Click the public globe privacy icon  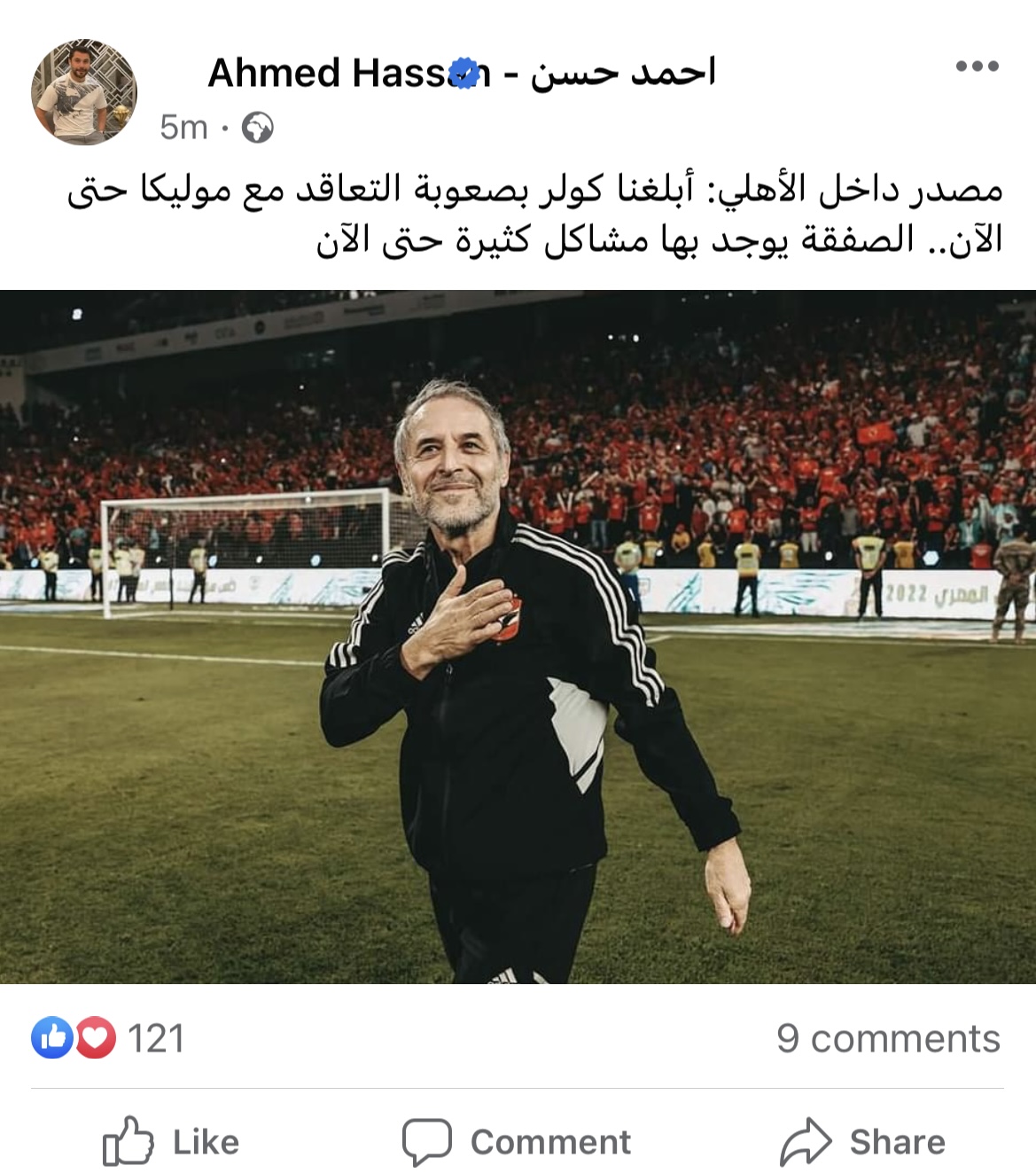[258, 129]
